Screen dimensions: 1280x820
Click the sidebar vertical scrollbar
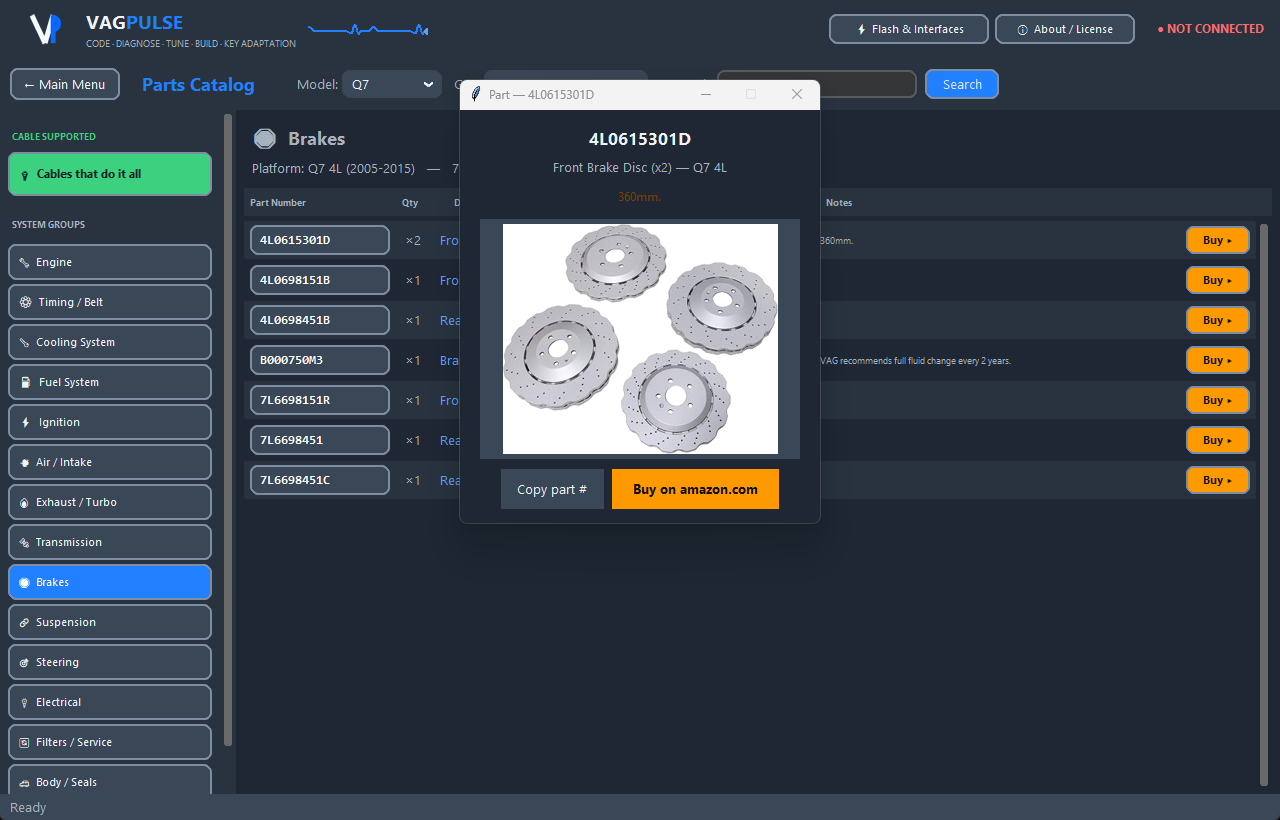pos(228,430)
